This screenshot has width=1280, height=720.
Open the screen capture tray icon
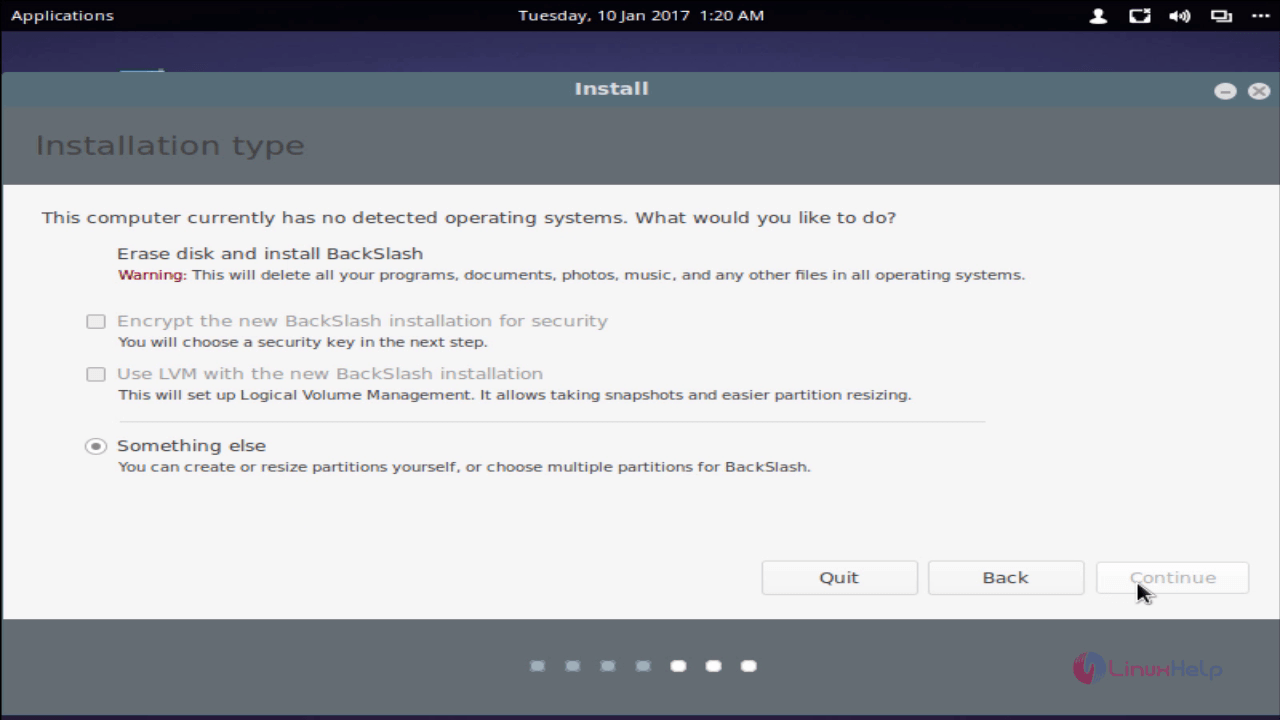click(1139, 16)
